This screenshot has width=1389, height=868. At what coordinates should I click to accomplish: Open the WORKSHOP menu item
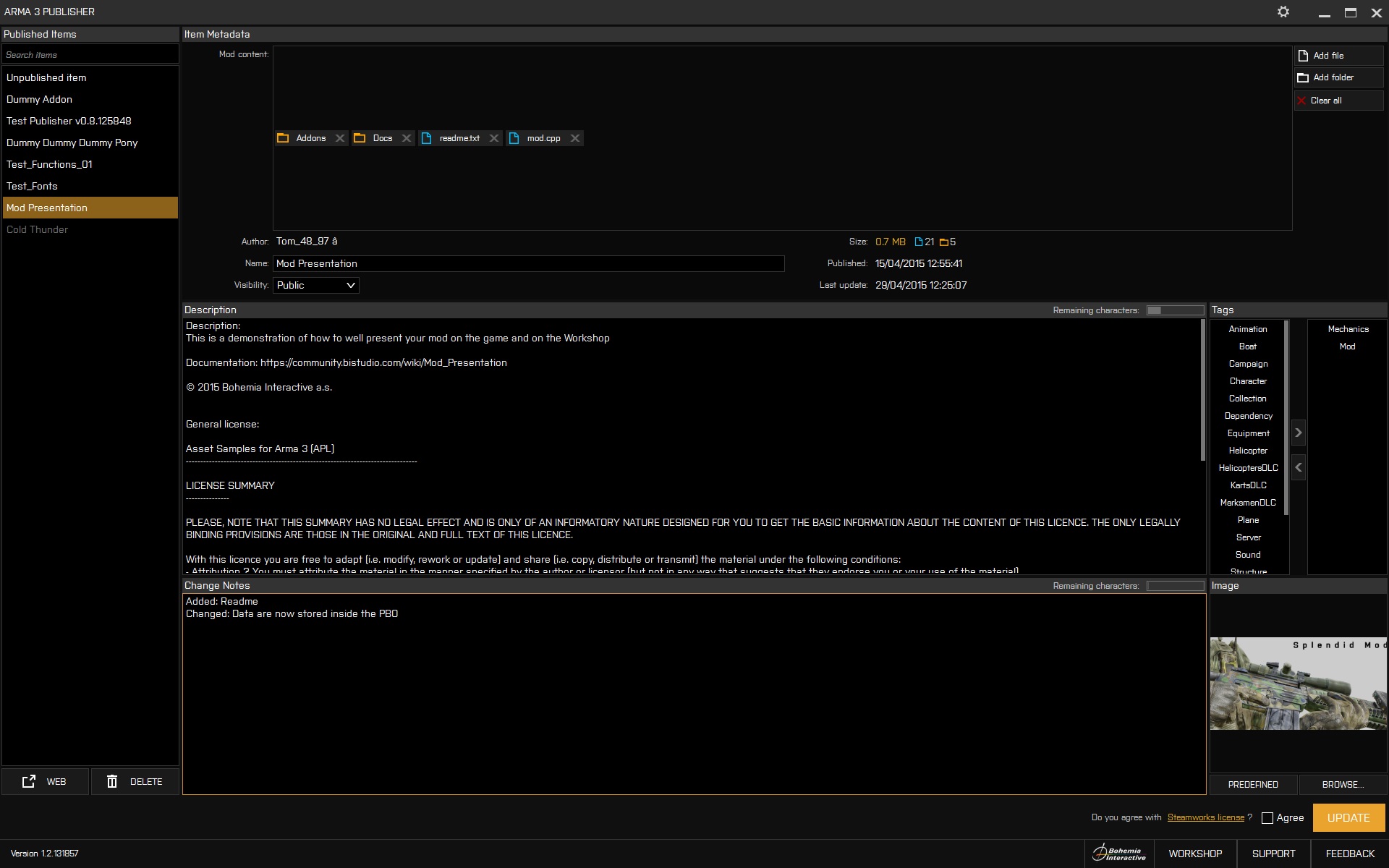1197,853
